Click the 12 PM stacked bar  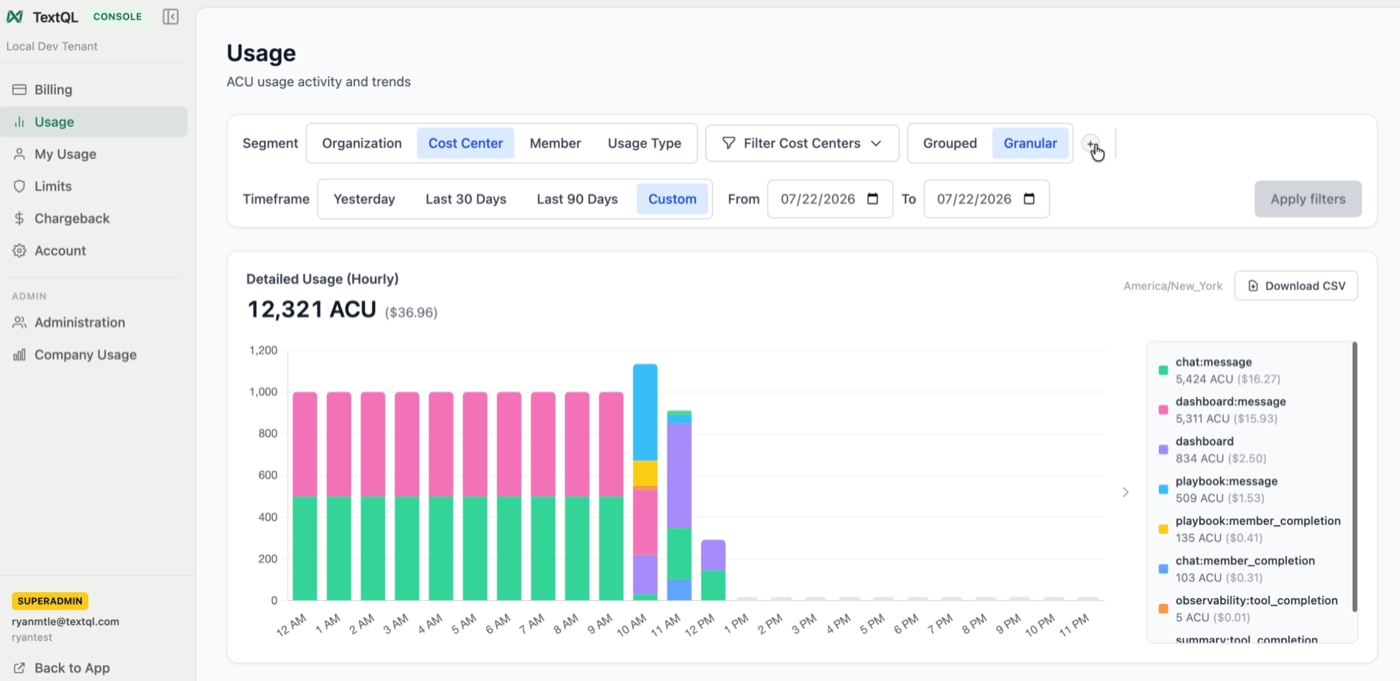tap(713, 570)
